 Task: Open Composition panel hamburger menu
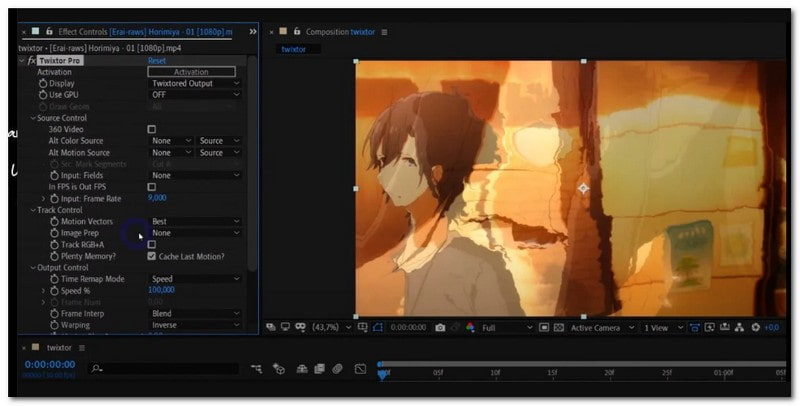(384, 32)
